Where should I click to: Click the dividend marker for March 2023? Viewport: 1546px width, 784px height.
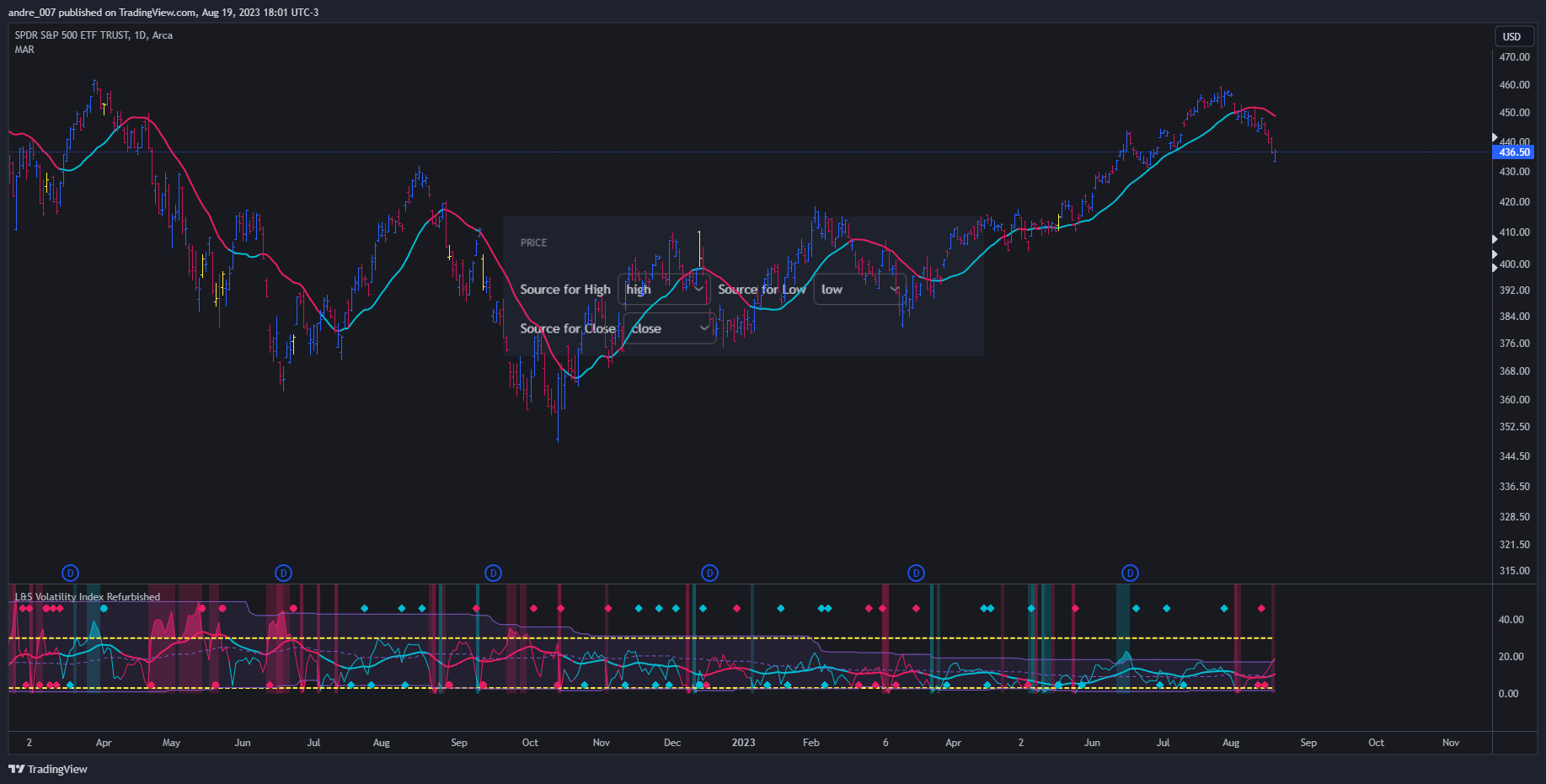tap(917, 573)
